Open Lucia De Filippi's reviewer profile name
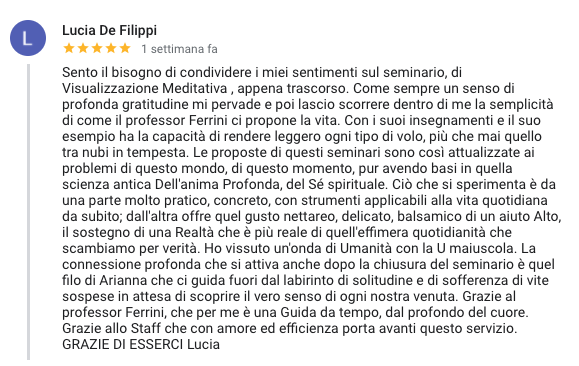Image resolution: width=579 pixels, height=366 pixels. click(109, 31)
